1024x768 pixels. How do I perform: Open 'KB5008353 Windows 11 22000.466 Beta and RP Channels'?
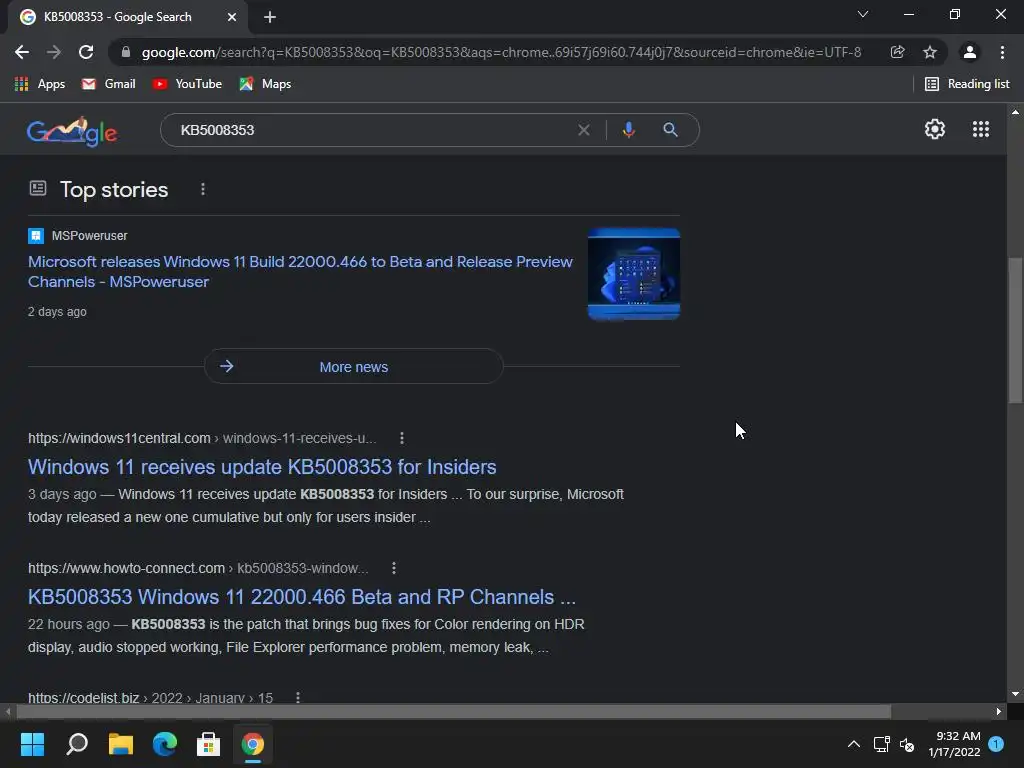point(302,597)
